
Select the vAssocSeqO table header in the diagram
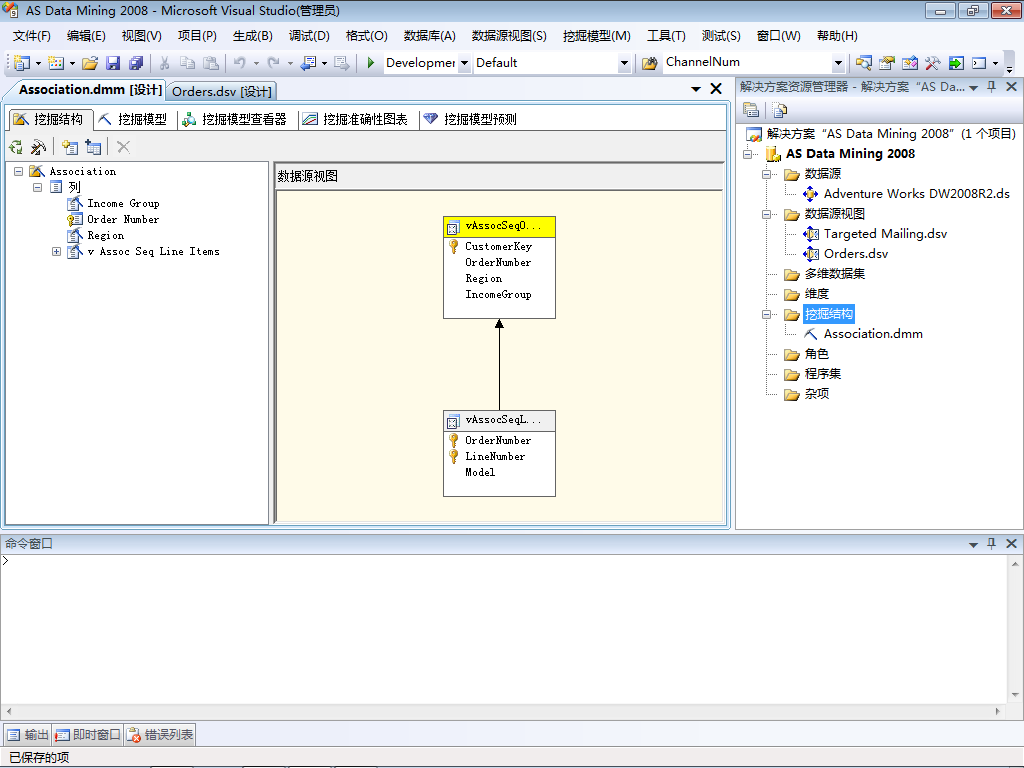click(x=500, y=227)
